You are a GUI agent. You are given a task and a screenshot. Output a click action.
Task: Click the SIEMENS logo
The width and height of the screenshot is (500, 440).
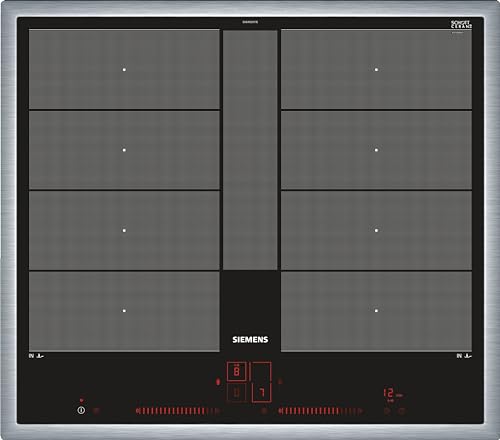click(x=250, y=339)
